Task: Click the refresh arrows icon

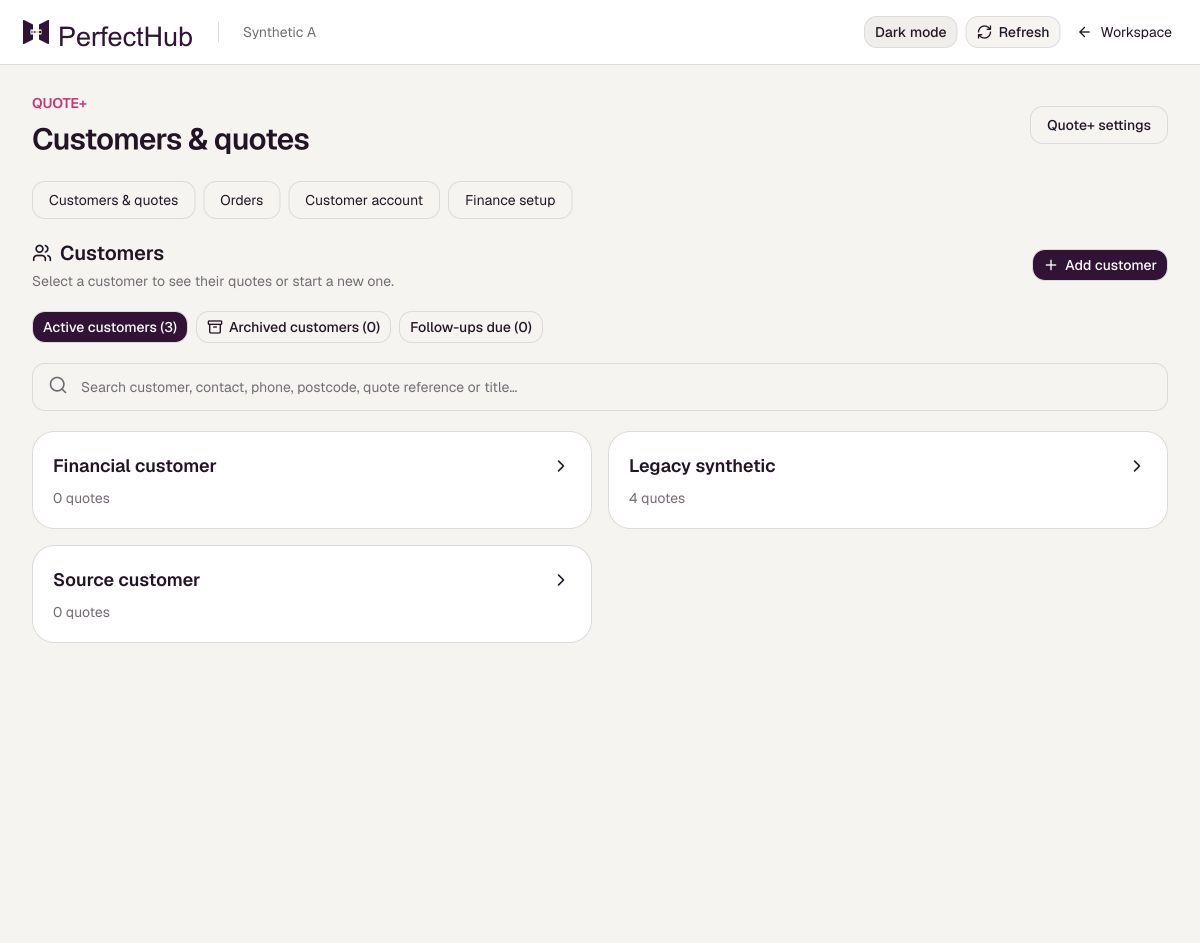Action: click(x=984, y=32)
